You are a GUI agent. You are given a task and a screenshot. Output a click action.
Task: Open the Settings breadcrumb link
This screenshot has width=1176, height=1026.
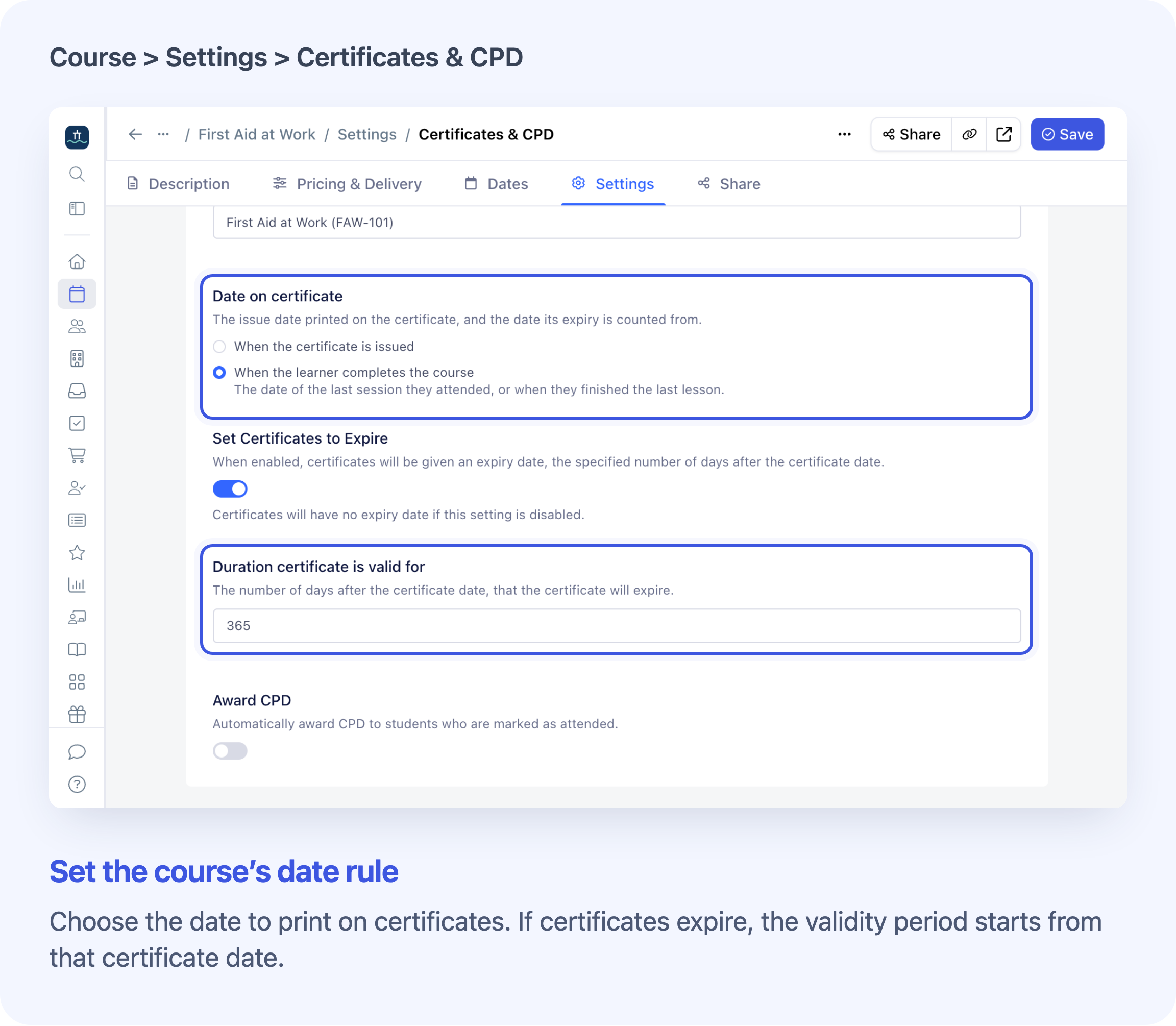point(367,135)
